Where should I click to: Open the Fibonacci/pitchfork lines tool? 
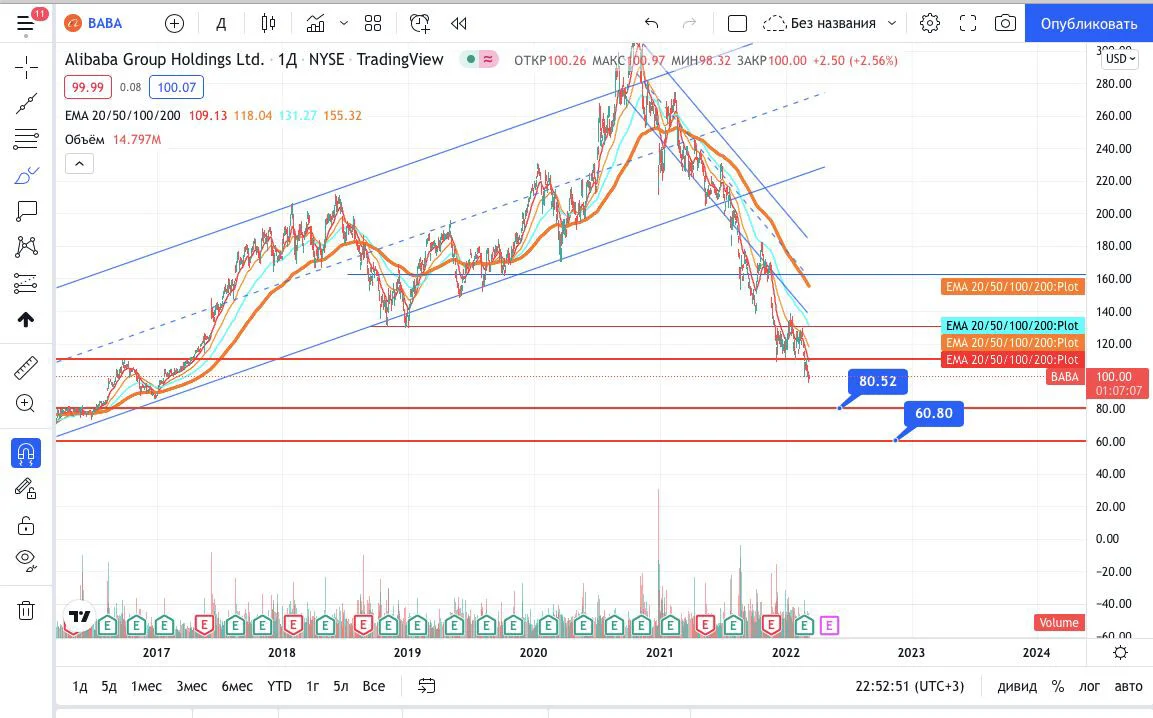(x=26, y=139)
